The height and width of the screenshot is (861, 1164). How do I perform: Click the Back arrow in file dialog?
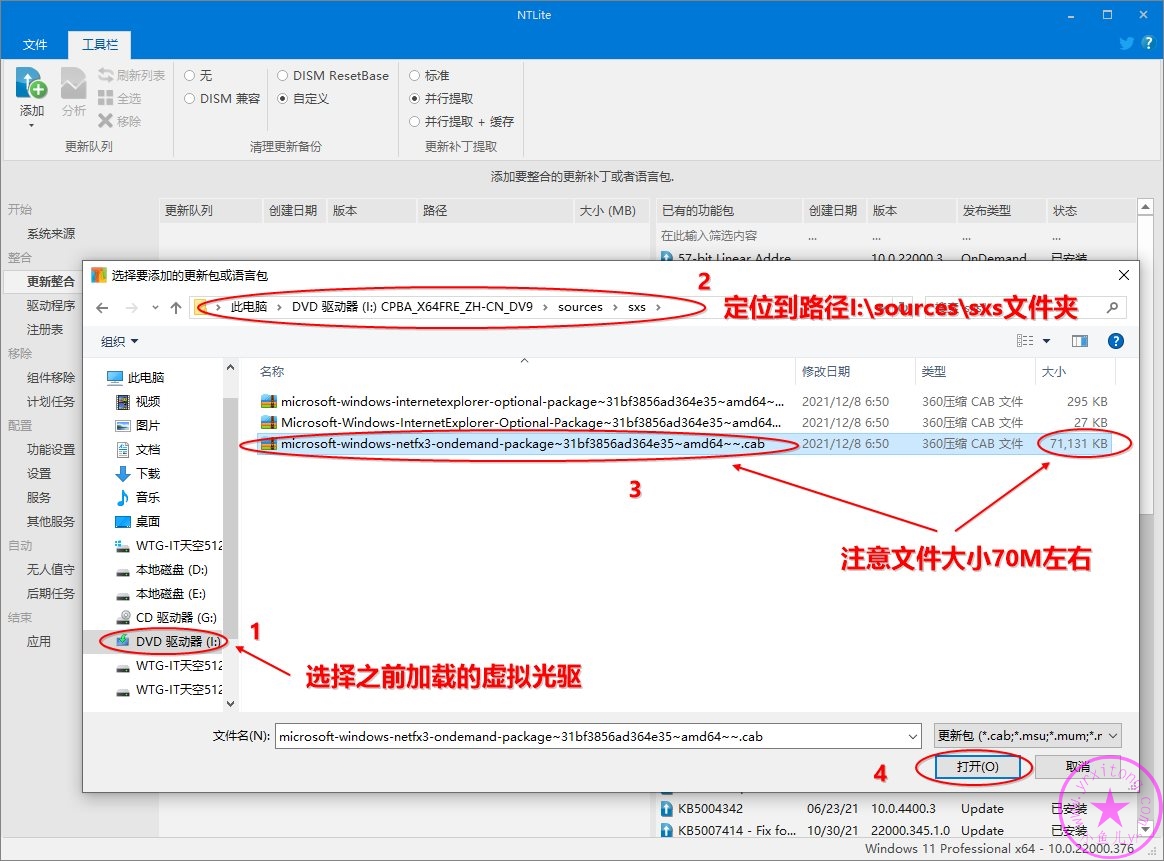102,307
